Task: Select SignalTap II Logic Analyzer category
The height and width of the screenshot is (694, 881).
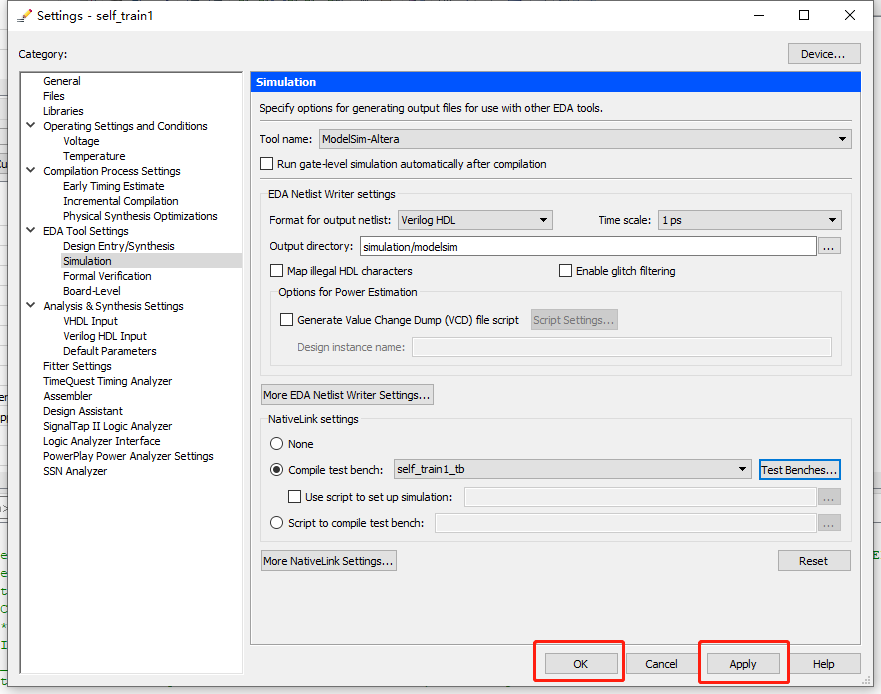Action: (108, 427)
